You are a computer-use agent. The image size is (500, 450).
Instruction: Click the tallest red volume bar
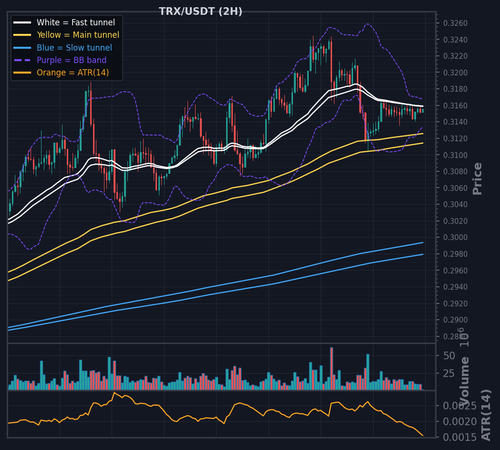(x=331, y=369)
